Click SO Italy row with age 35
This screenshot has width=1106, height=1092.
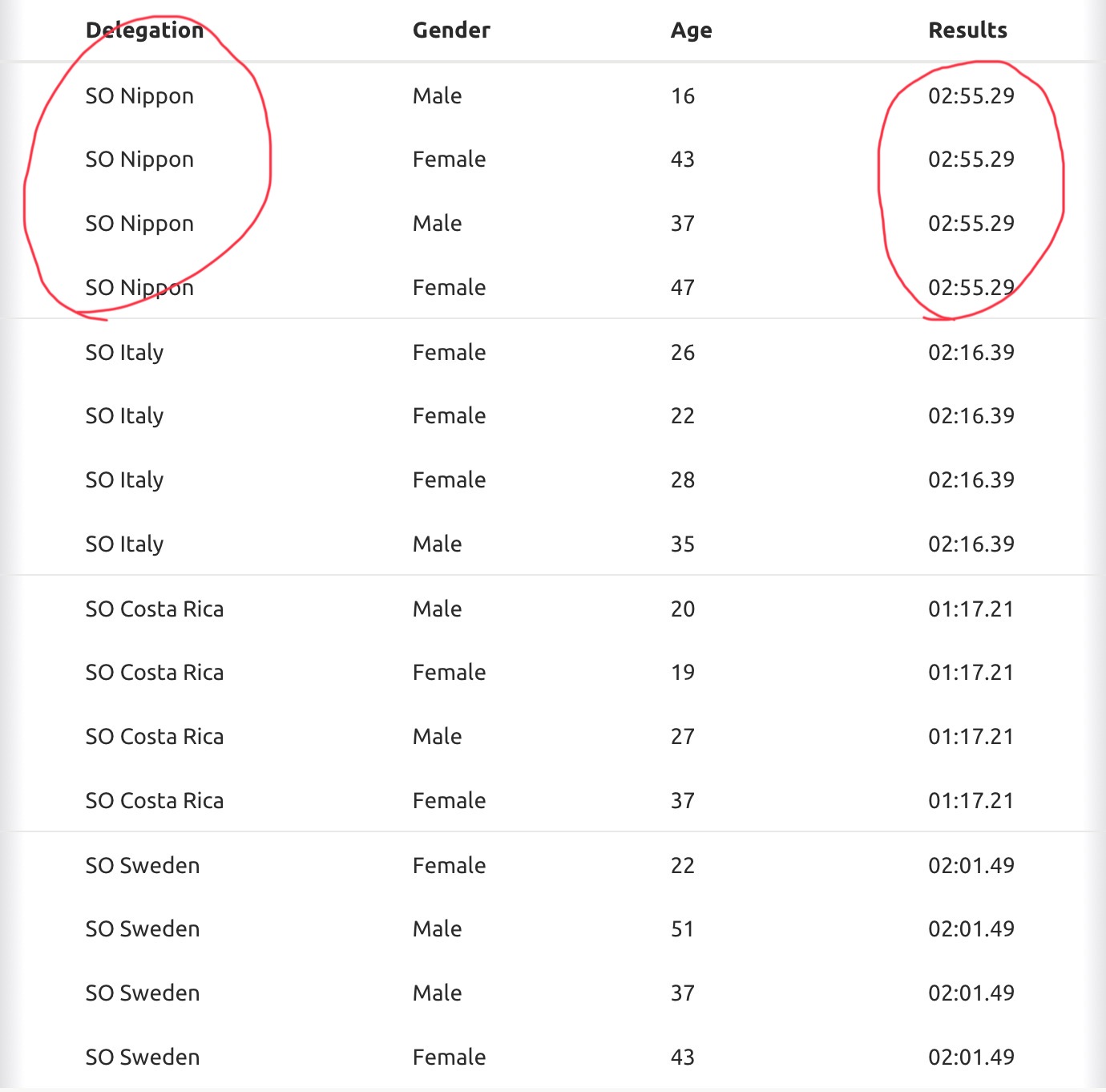click(553, 544)
